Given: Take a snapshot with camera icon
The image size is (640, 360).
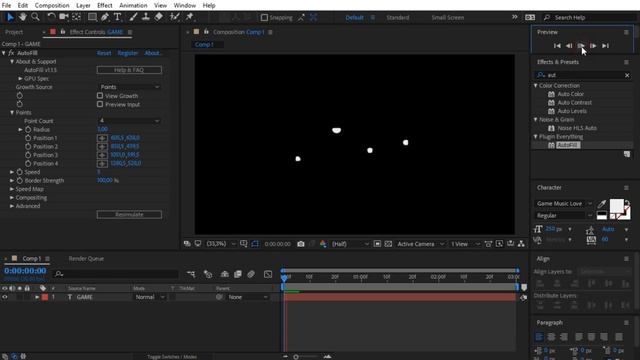Looking at the screenshot, I should click(301, 244).
